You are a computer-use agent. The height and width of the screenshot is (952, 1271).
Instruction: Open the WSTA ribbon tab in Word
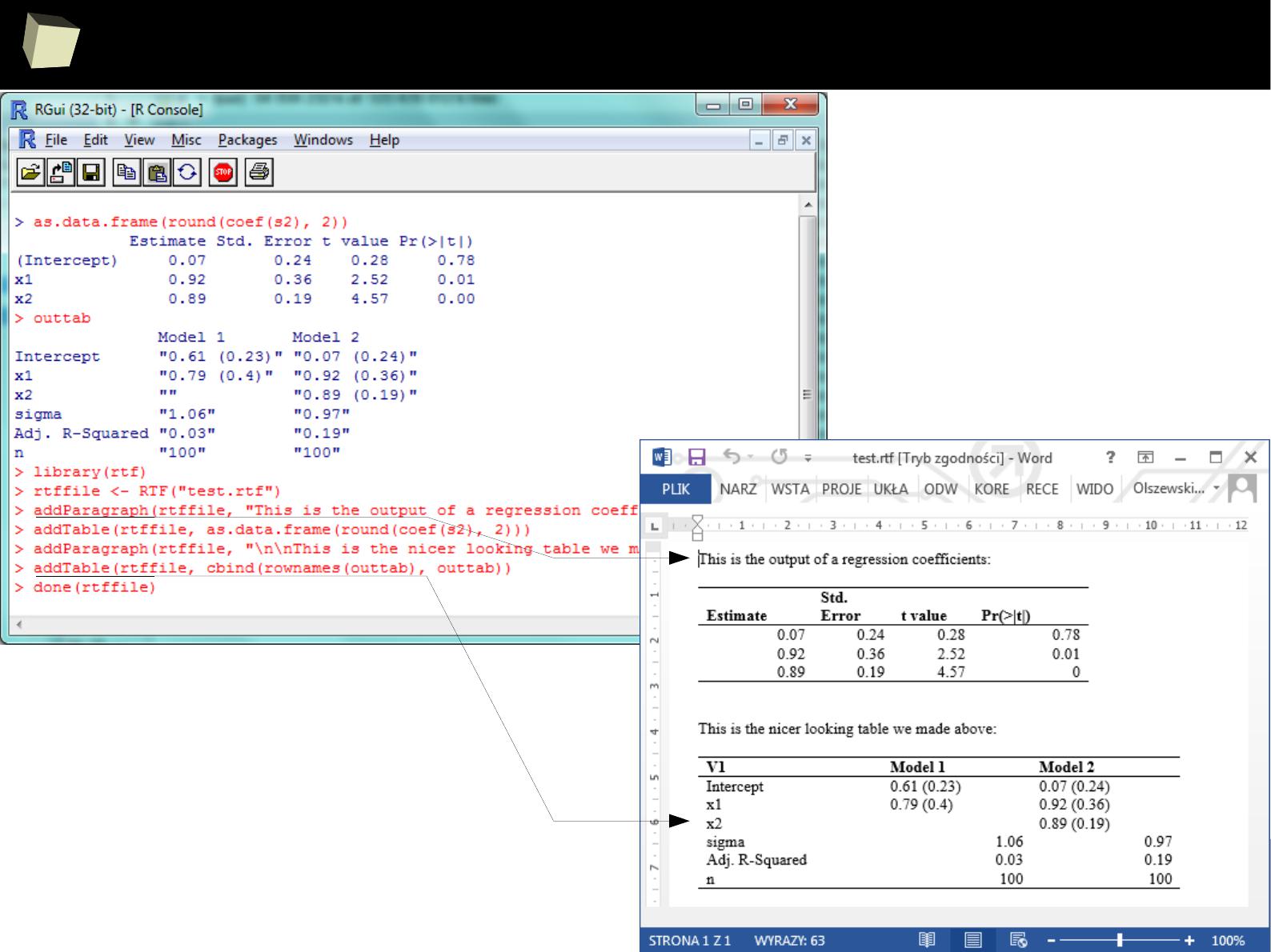pyautogui.click(x=790, y=489)
